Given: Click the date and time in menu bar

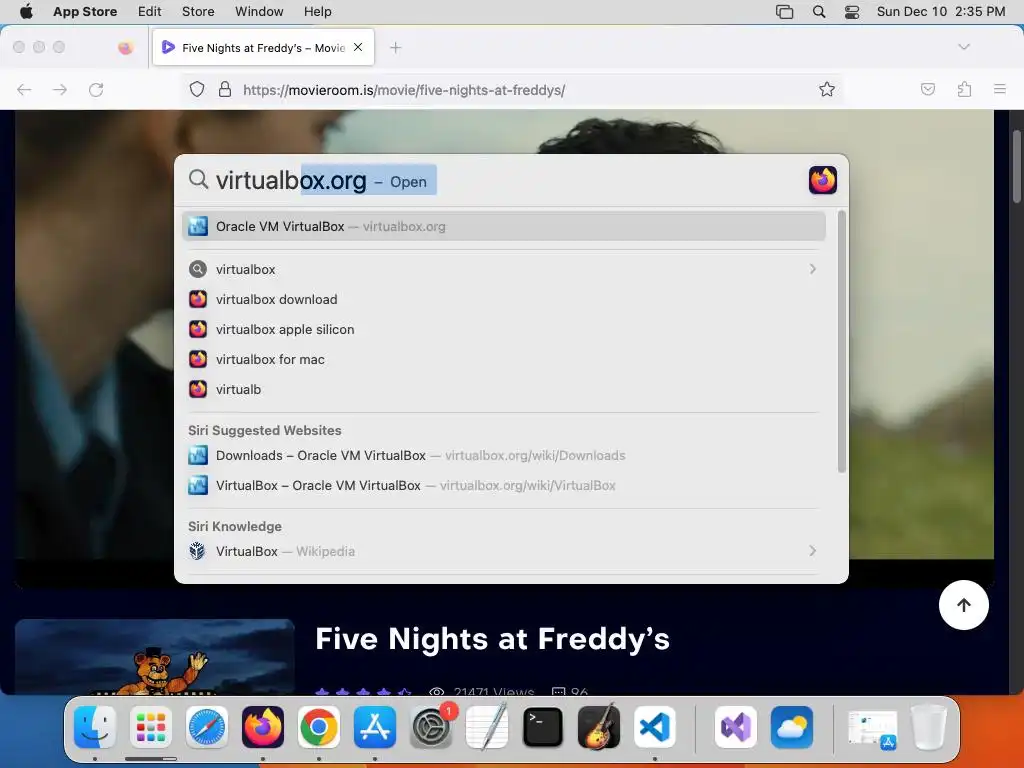Looking at the screenshot, I should [940, 11].
